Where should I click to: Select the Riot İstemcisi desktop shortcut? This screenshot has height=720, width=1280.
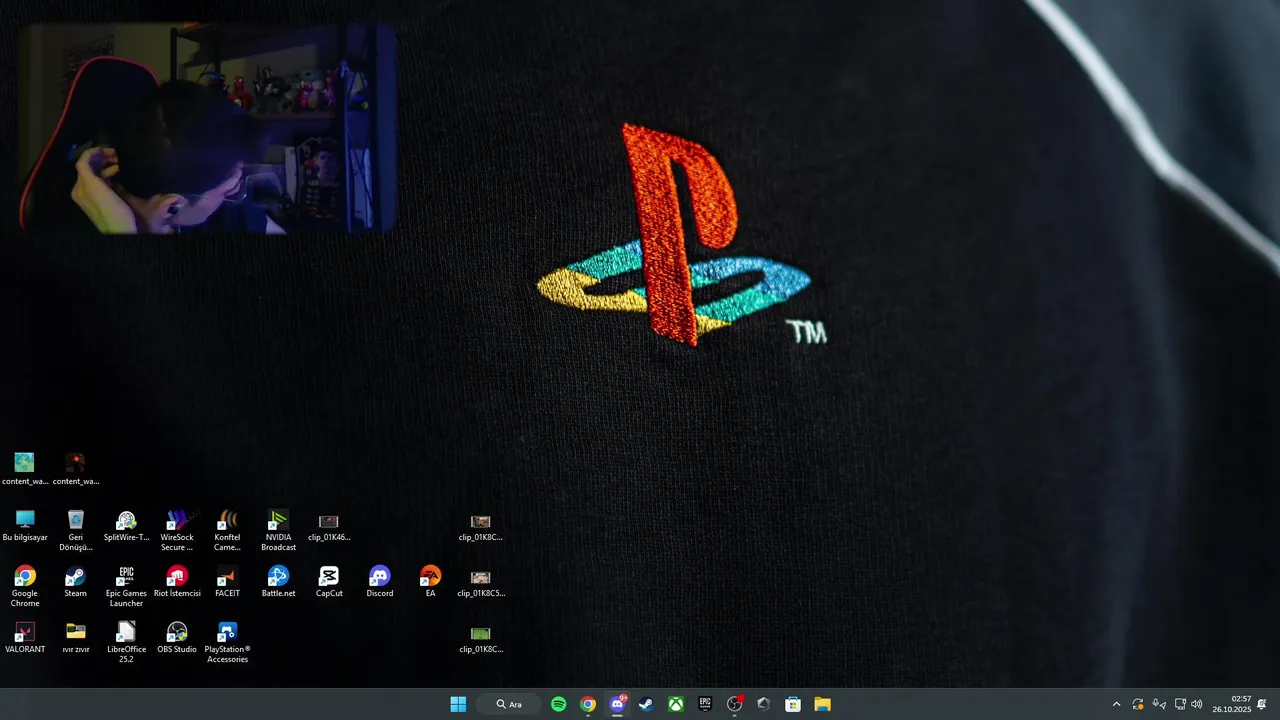(x=177, y=582)
